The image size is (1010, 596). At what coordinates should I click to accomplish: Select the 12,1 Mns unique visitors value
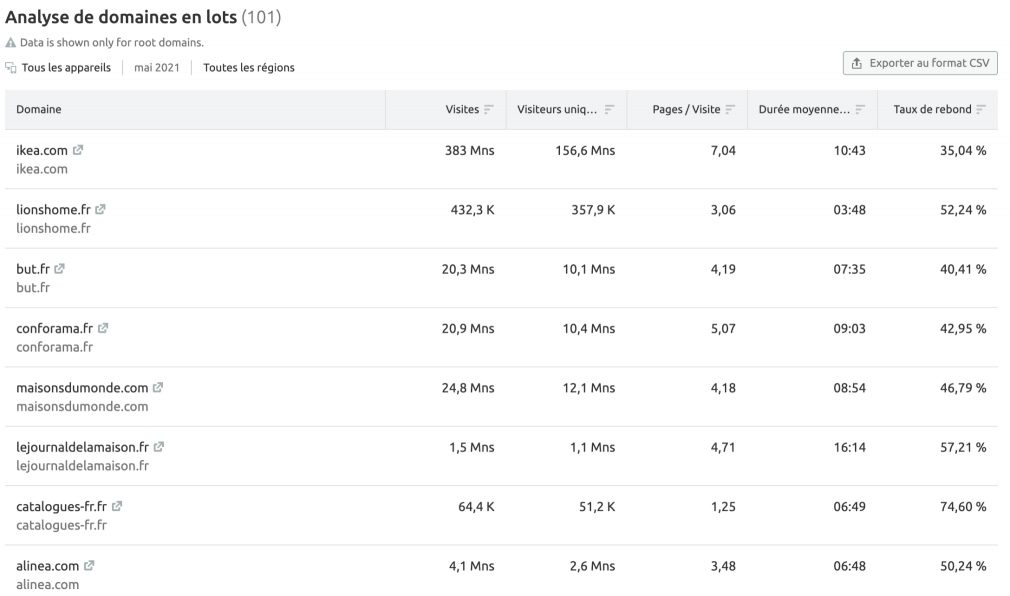pyautogui.click(x=589, y=387)
